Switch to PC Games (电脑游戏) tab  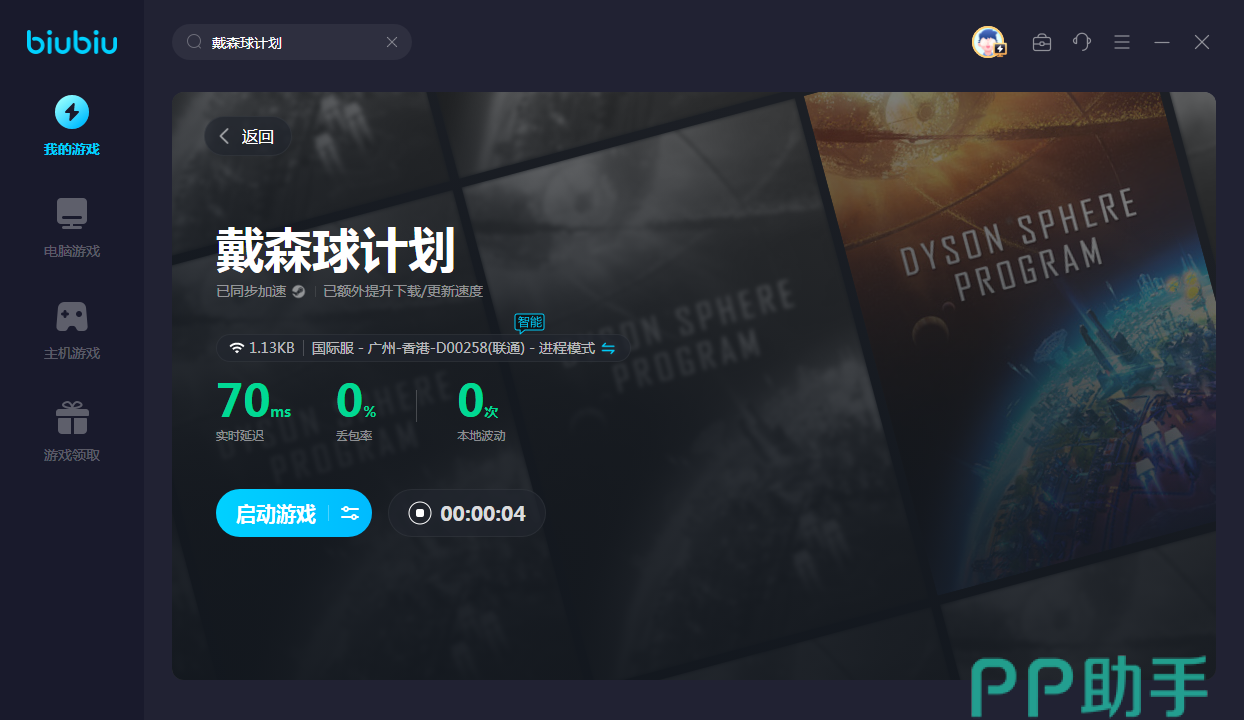click(71, 227)
